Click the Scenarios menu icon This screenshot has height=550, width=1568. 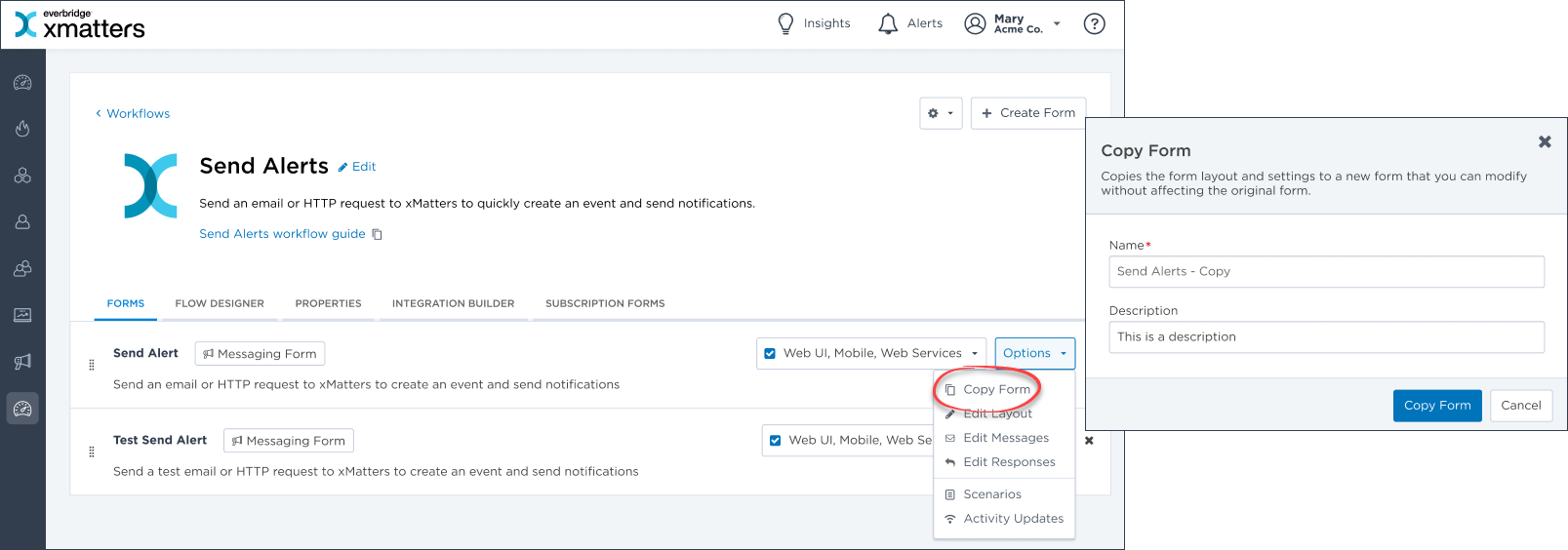950,494
